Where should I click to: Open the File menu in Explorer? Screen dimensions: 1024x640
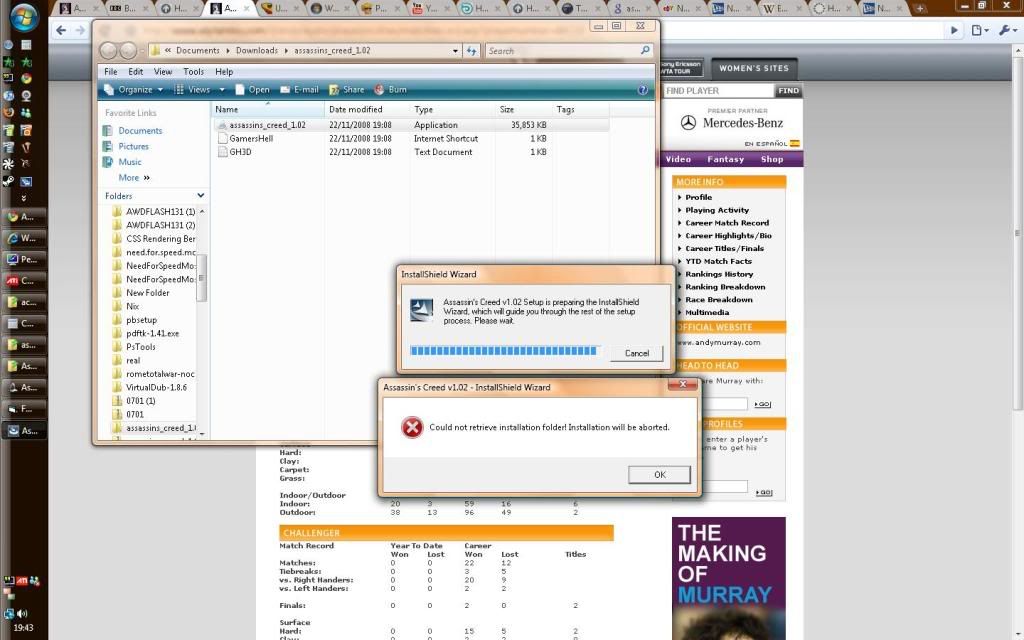pos(111,72)
